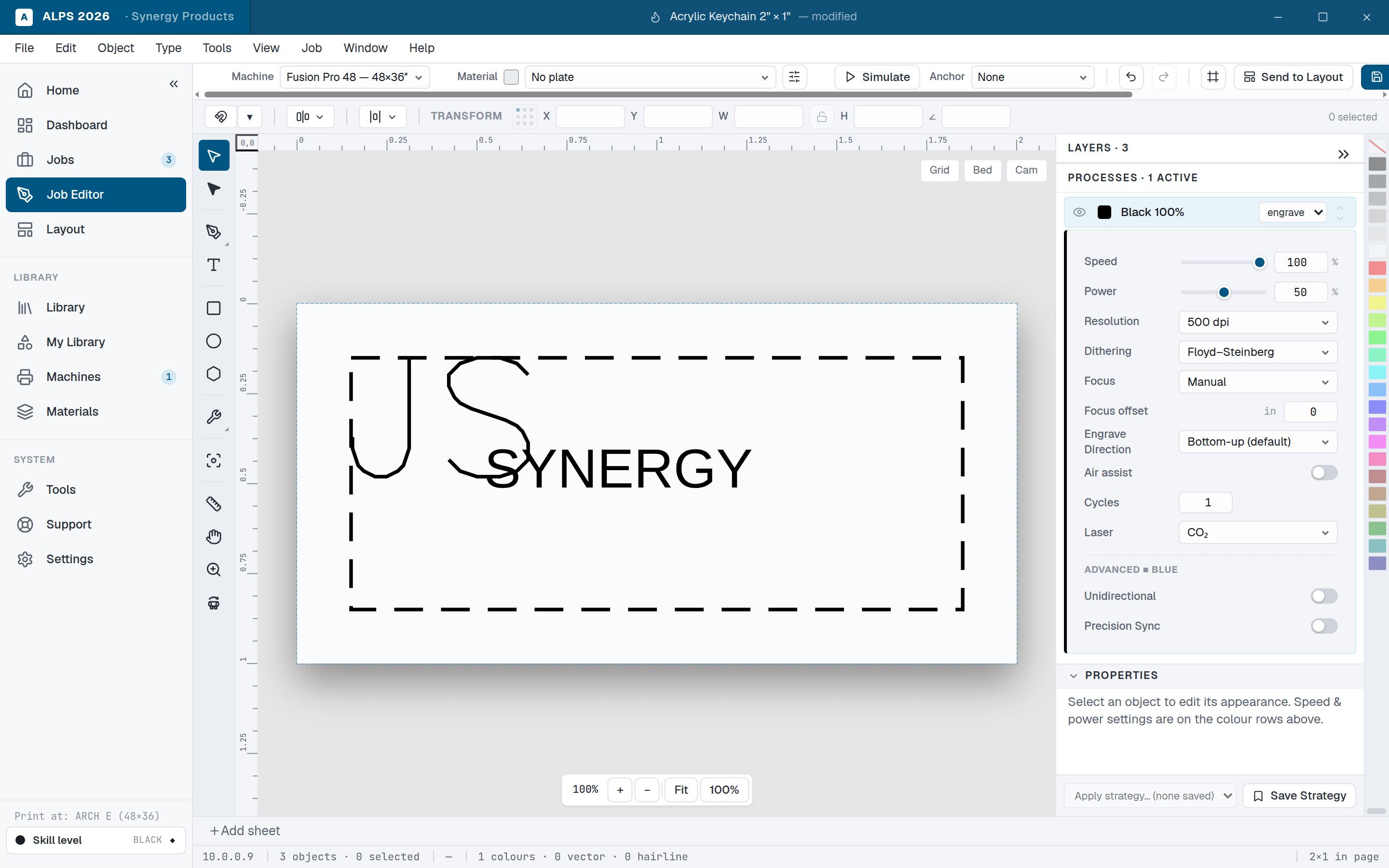Image resolution: width=1389 pixels, height=868 pixels.
Task: Open Apply strategy dropdown
Action: click(x=1150, y=796)
